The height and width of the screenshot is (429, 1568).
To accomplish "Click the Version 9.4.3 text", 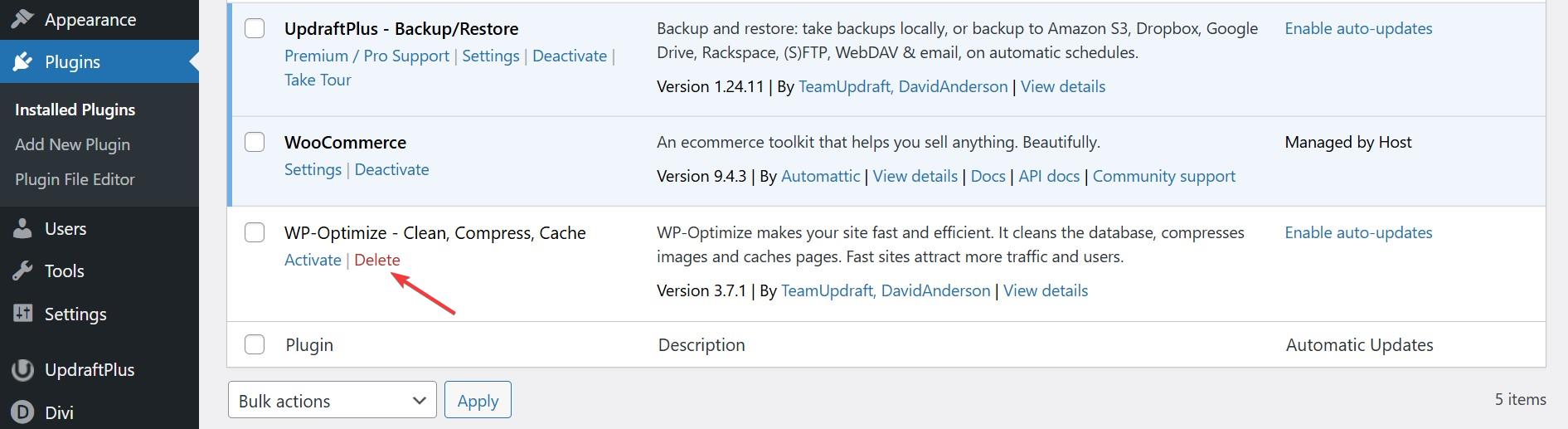I will pos(701,176).
